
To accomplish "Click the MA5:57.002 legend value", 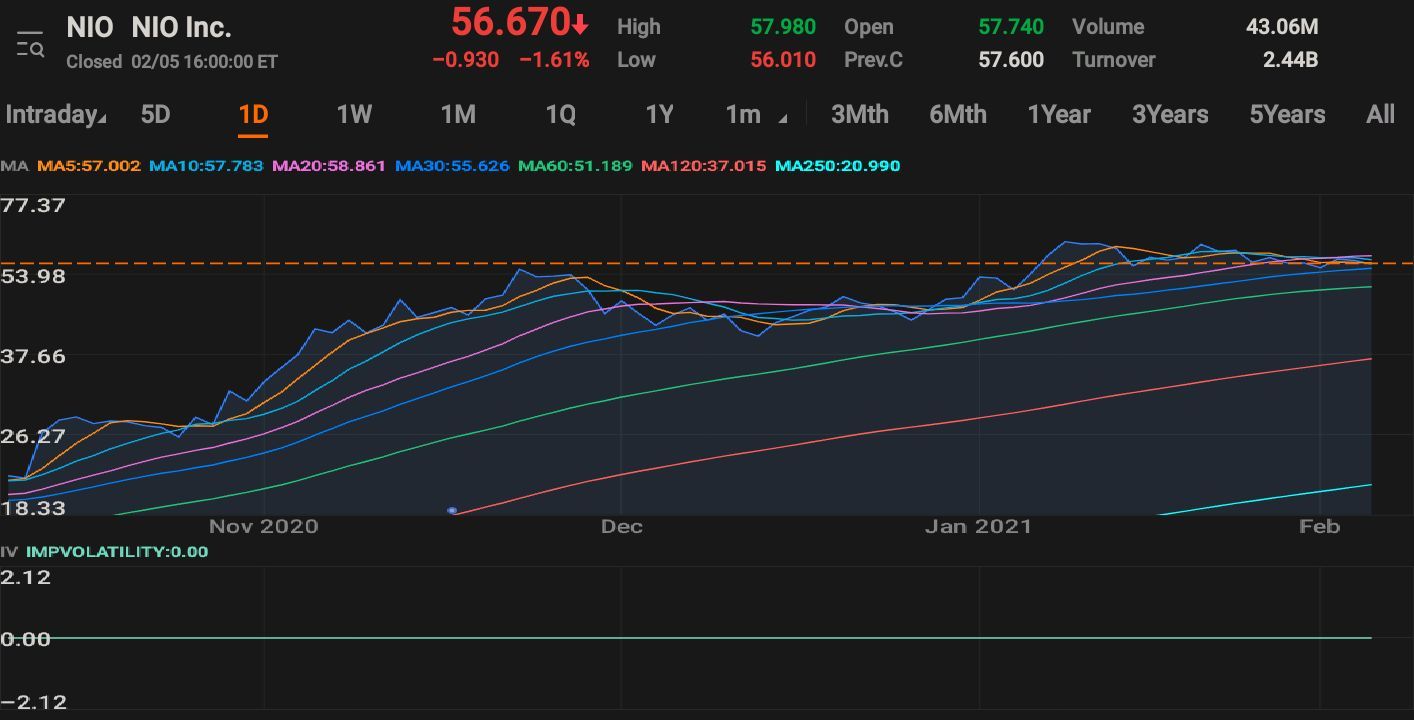I will point(89,166).
